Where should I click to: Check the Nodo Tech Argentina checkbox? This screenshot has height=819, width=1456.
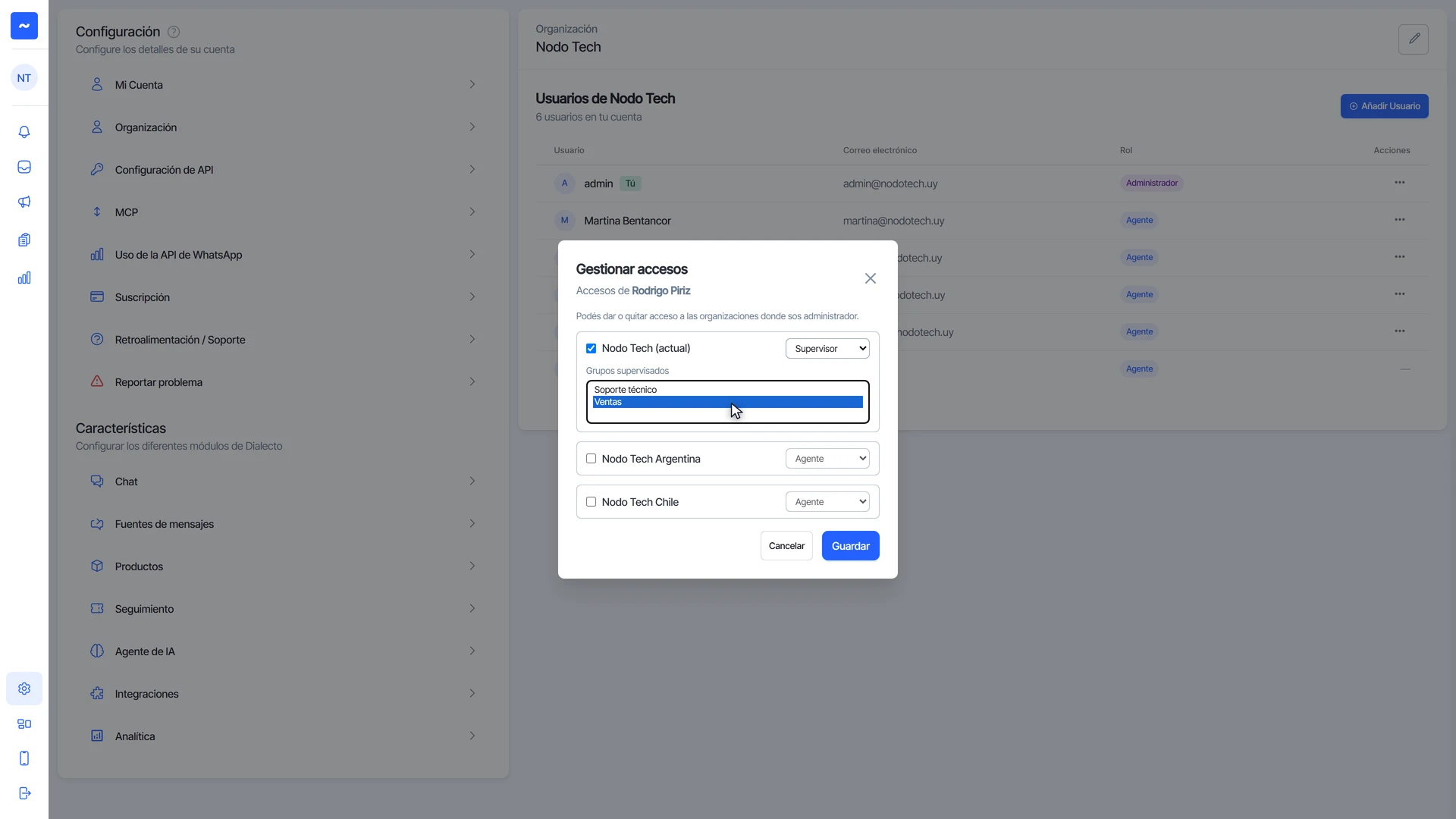[591, 459]
